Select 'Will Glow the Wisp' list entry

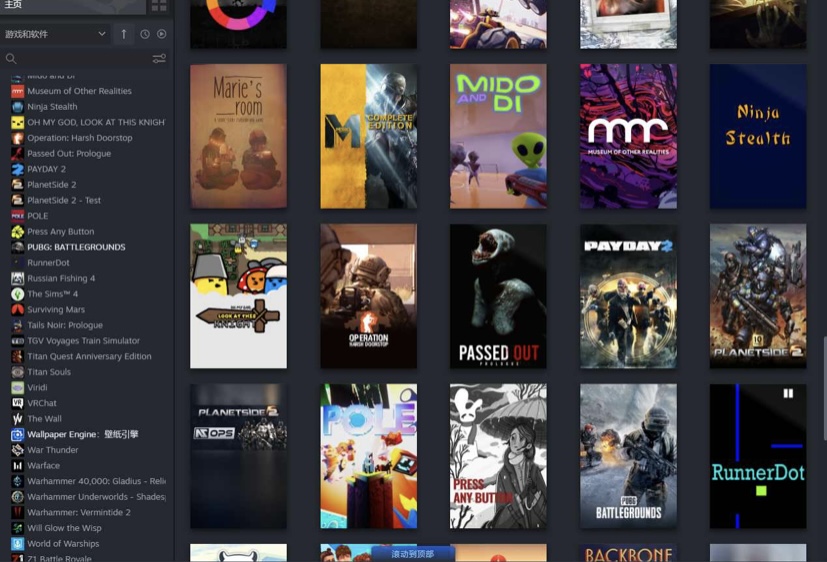point(64,528)
